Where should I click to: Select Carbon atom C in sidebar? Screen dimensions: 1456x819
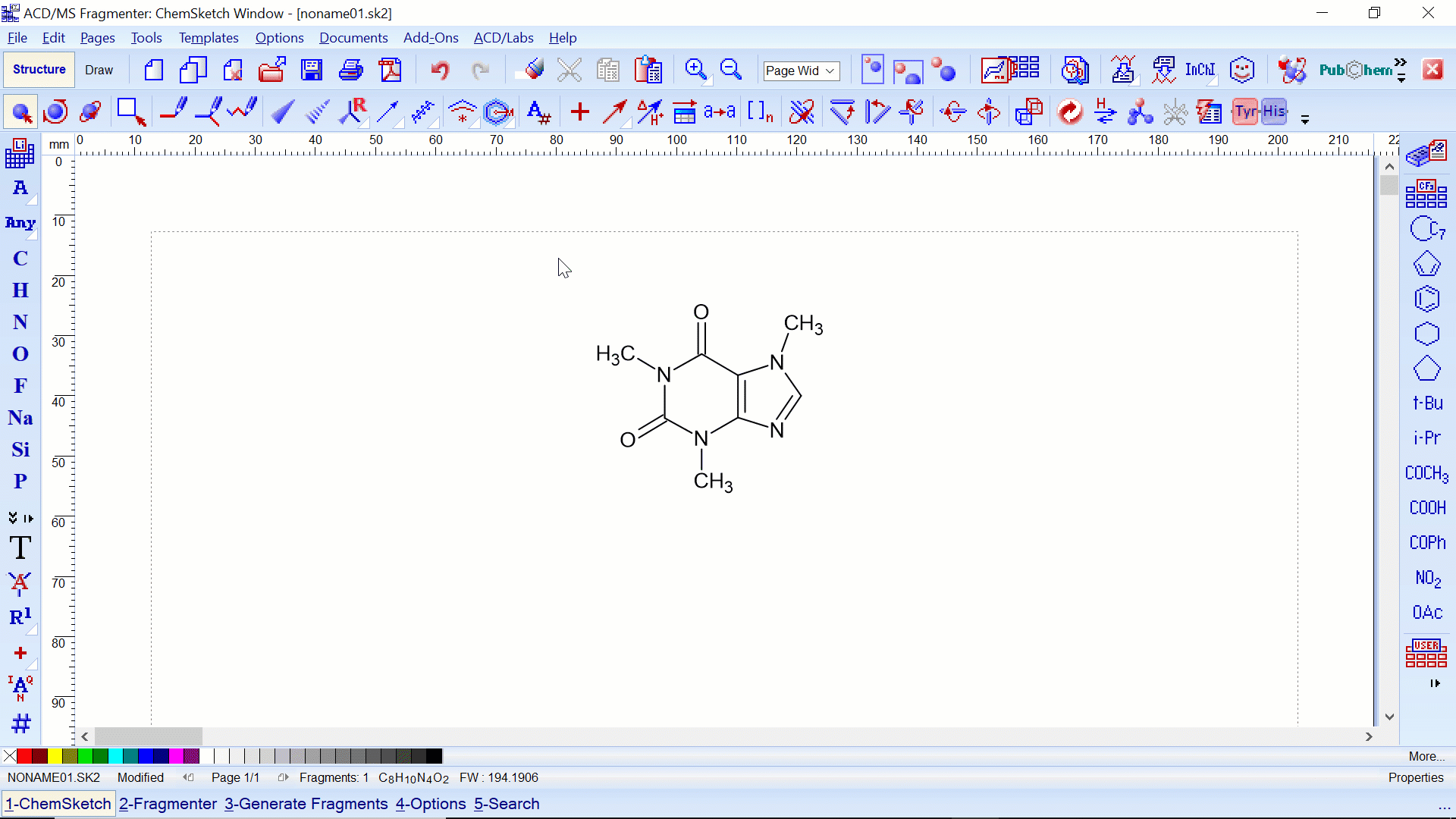[20, 259]
